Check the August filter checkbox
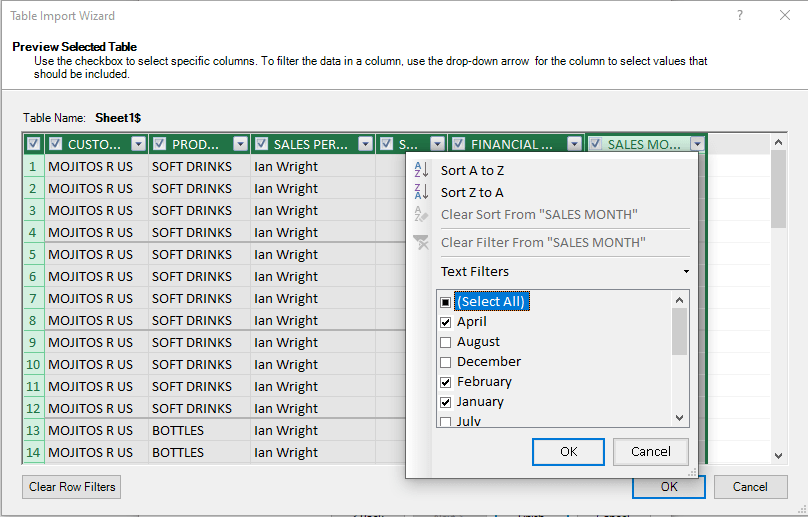 coord(446,342)
